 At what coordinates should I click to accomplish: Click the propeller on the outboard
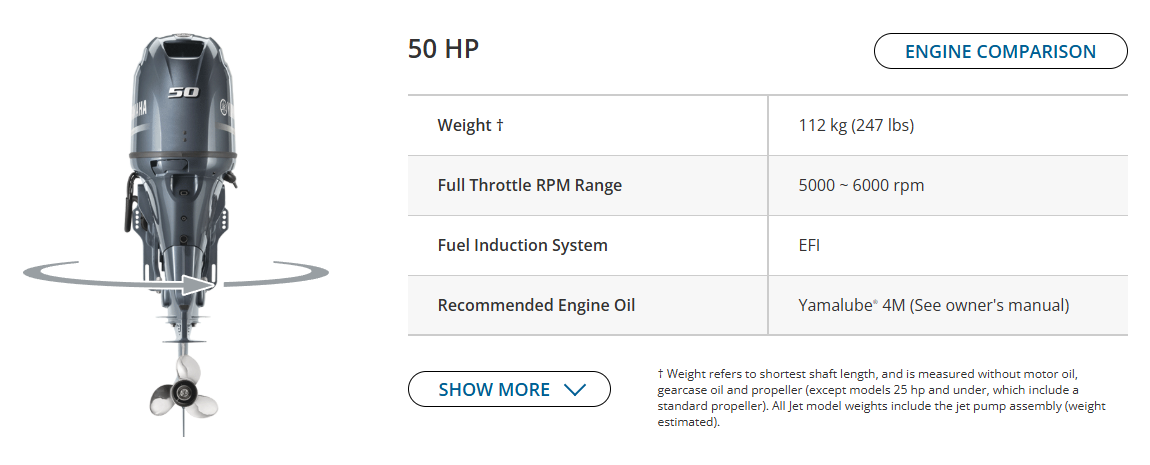(x=182, y=395)
